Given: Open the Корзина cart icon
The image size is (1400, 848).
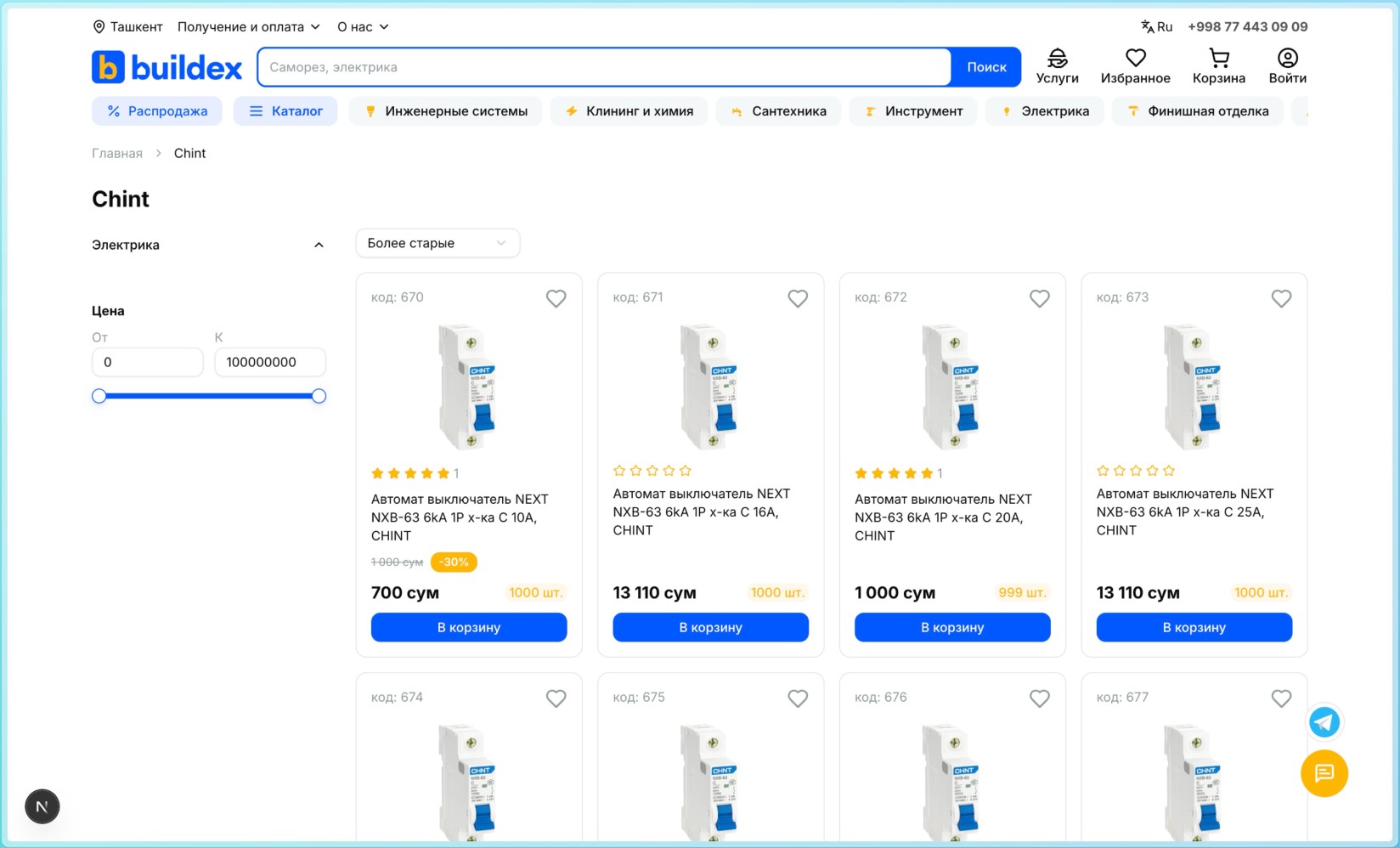Looking at the screenshot, I should (1218, 66).
